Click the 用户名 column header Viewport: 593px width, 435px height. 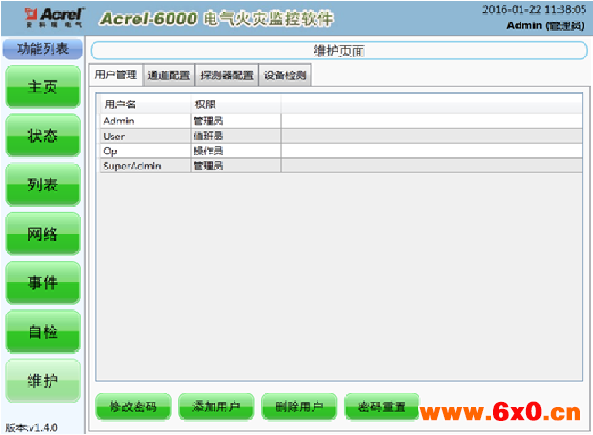point(145,104)
